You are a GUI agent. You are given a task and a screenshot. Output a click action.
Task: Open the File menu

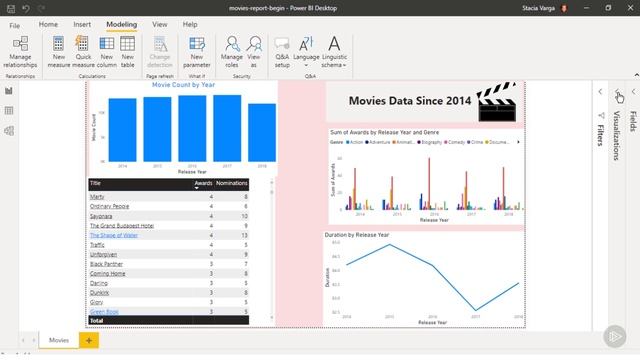click(15, 25)
